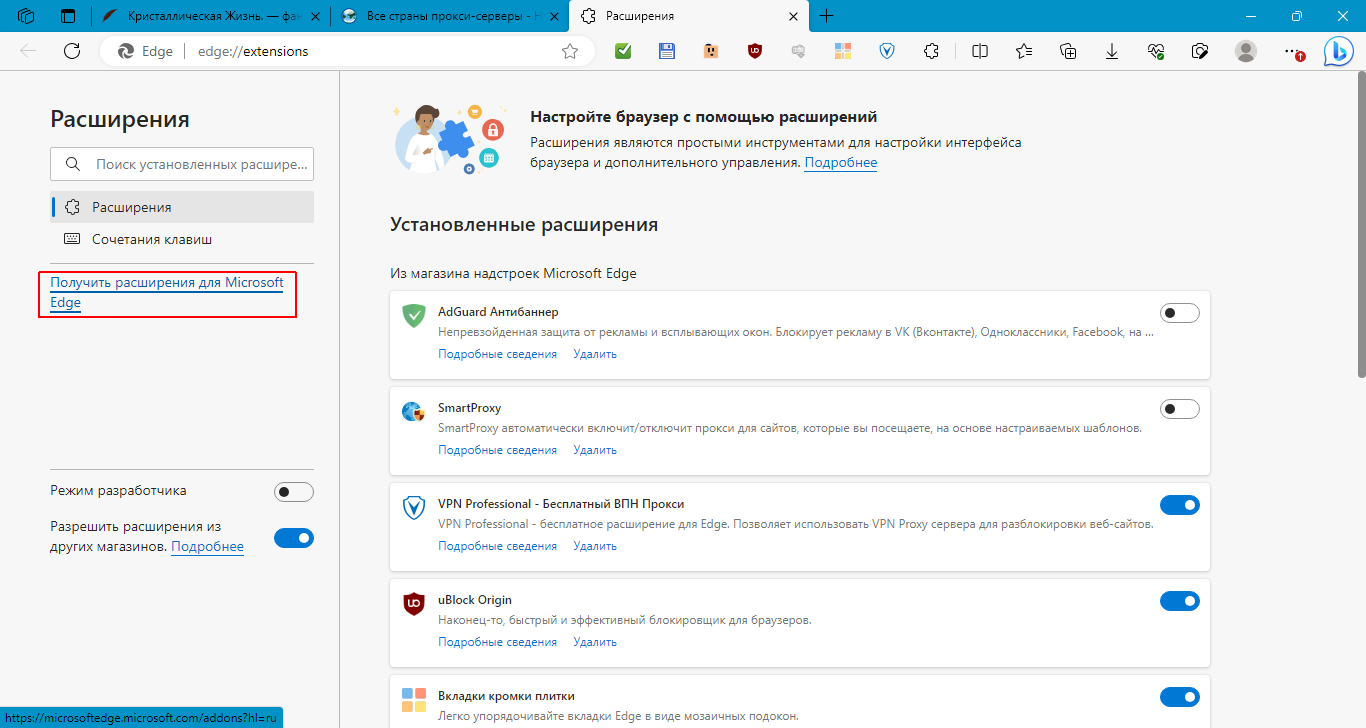
Task: Click the Bing Copilot sidebar icon
Action: pyautogui.click(x=1338, y=51)
